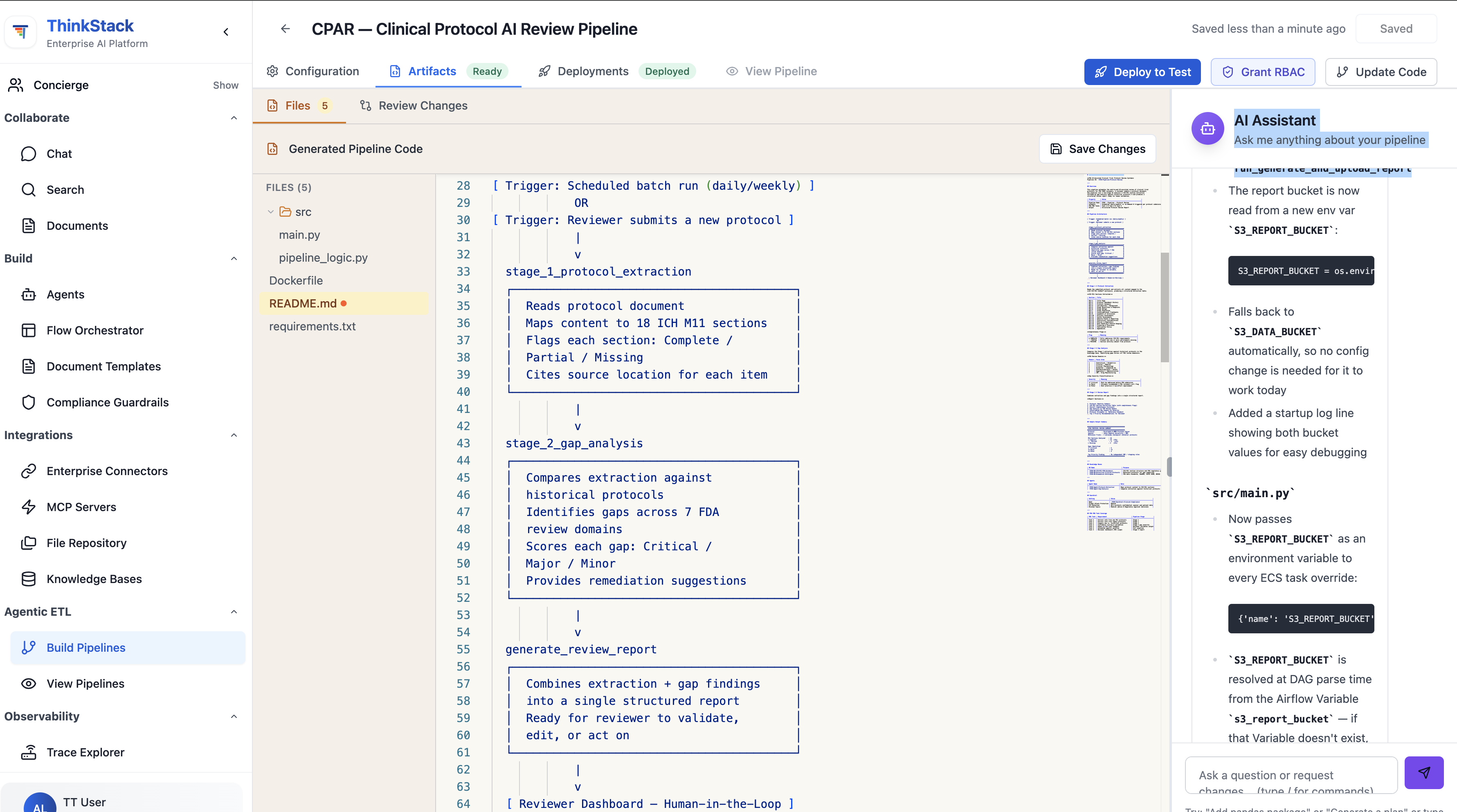
Task: Open the Chat page from the sidebar
Action: coord(59,154)
